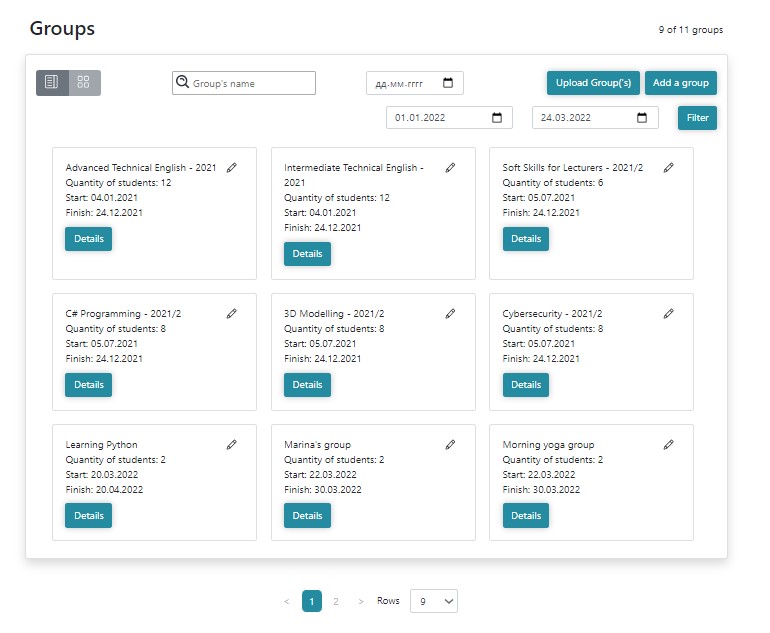This screenshot has height=633, width=770.
Task: Edit C# Programming - 2021/2 group
Action: coord(232,314)
